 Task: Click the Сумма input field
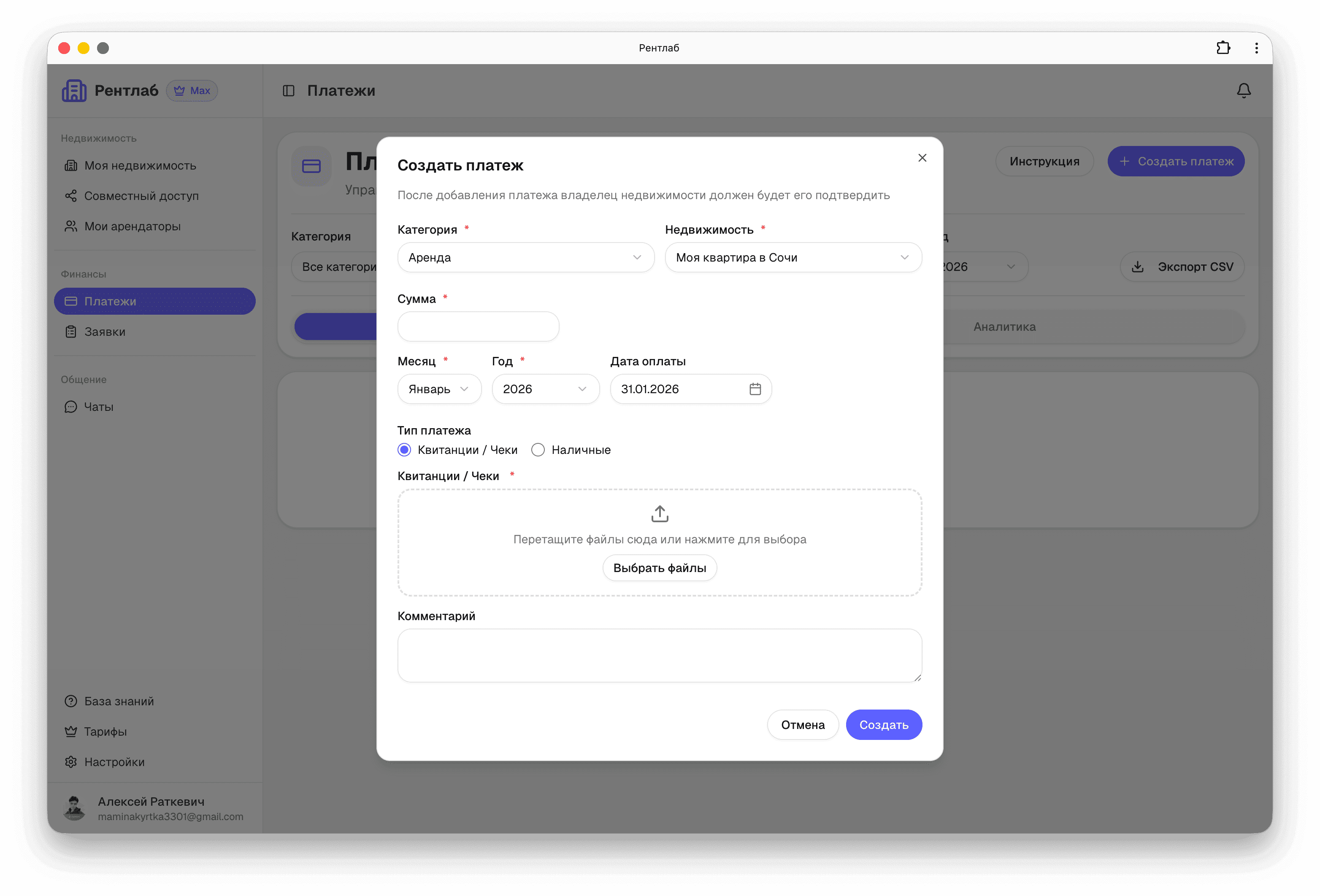coord(478,327)
